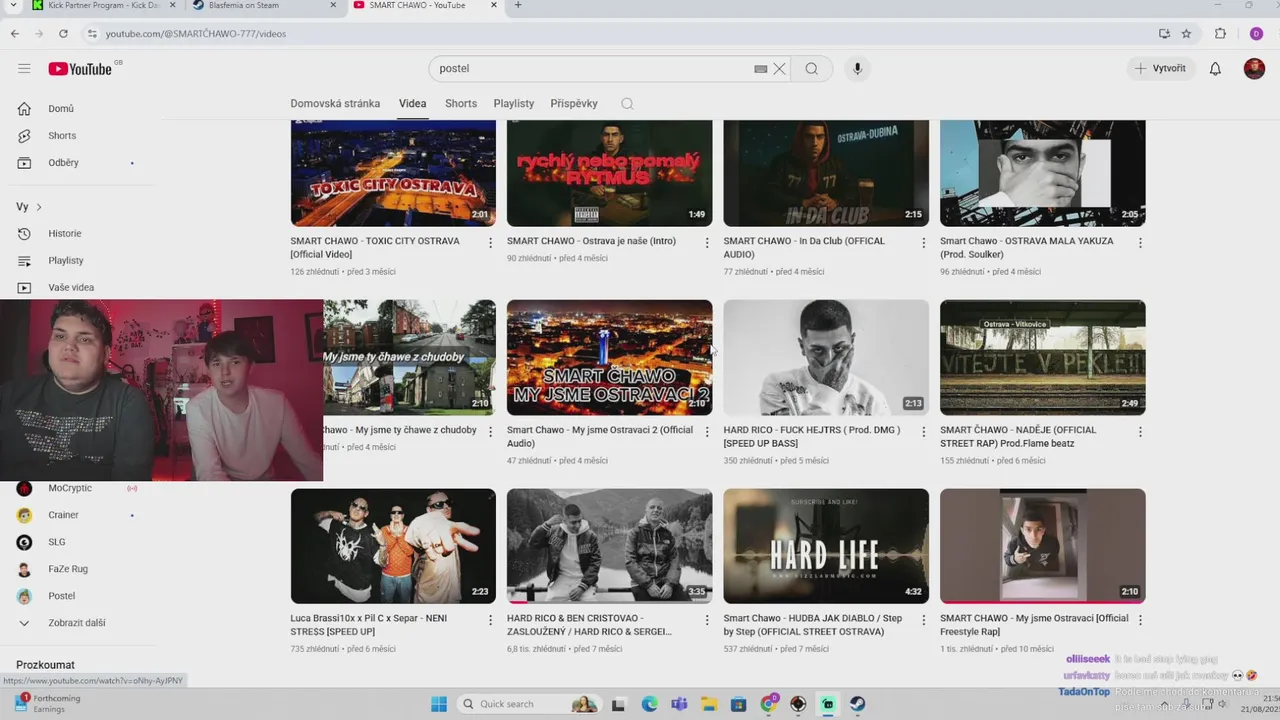Expand subscriptions with Zobrazit další
The image size is (1280, 720).
[x=77, y=623]
